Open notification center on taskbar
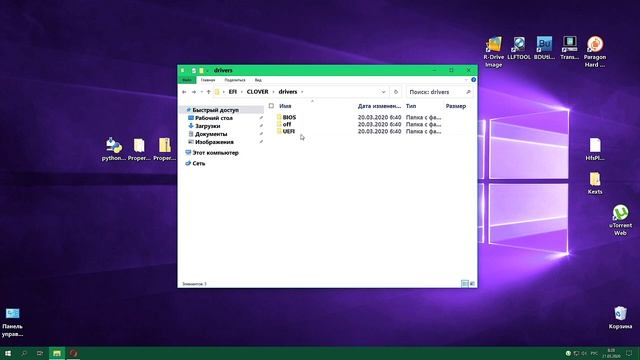640x360 pixels. [x=629, y=353]
